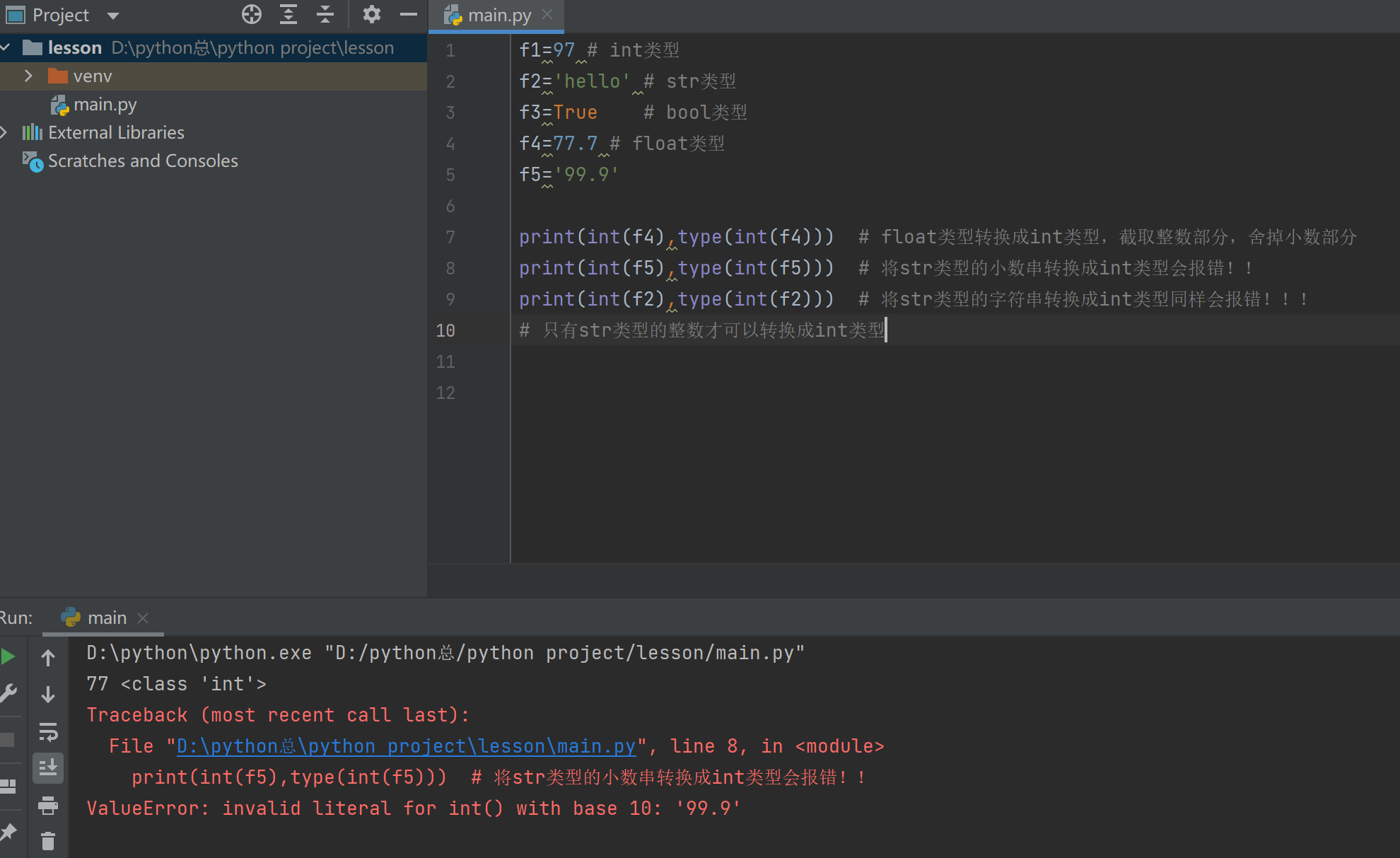Pin the run tab
The height and width of the screenshot is (858, 1400).
point(8,833)
